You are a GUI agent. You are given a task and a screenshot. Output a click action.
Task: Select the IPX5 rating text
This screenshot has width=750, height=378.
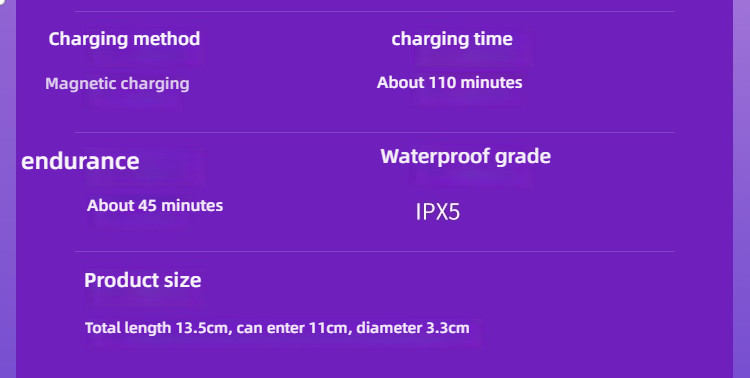(x=438, y=212)
